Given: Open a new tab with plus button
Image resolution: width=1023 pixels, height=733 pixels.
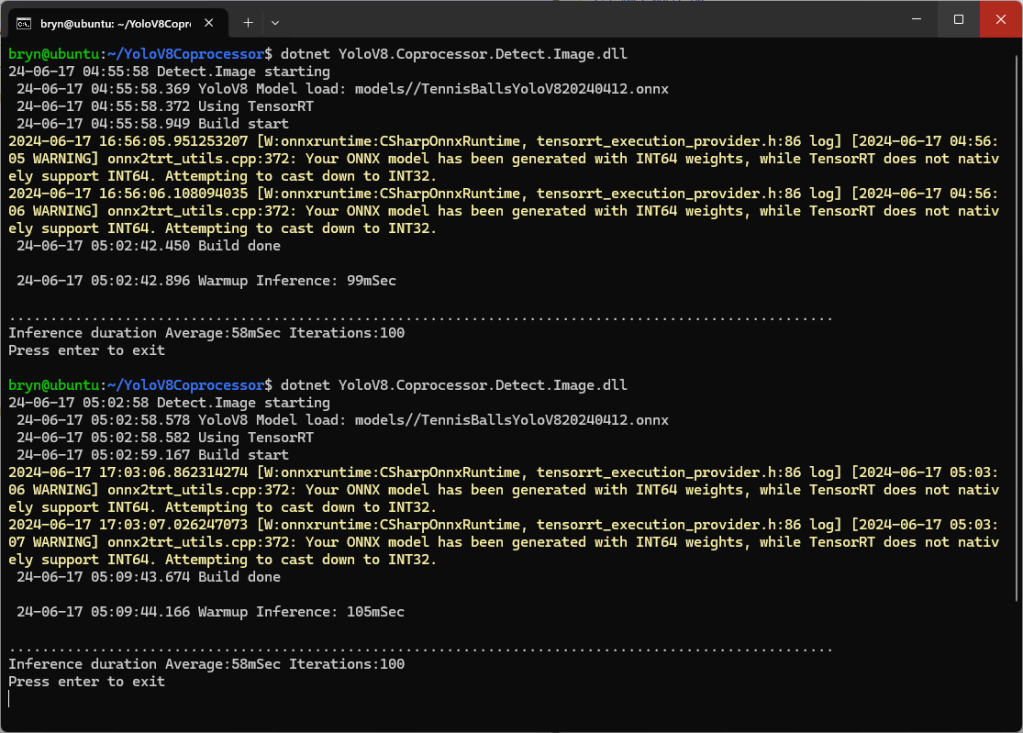Looking at the screenshot, I should pyautogui.click(x=248, y=22).
